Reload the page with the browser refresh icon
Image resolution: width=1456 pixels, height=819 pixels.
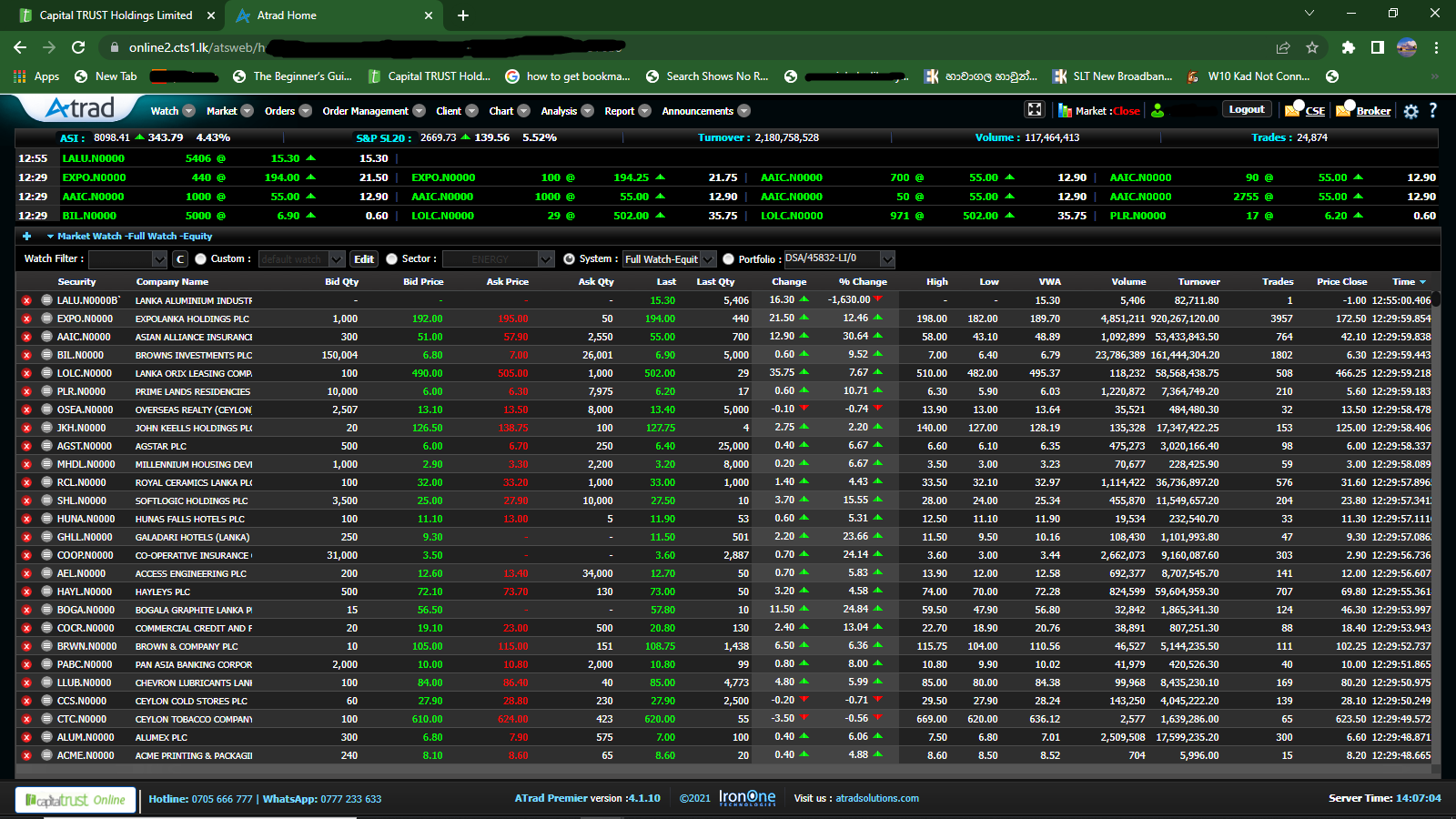point(78,47)
